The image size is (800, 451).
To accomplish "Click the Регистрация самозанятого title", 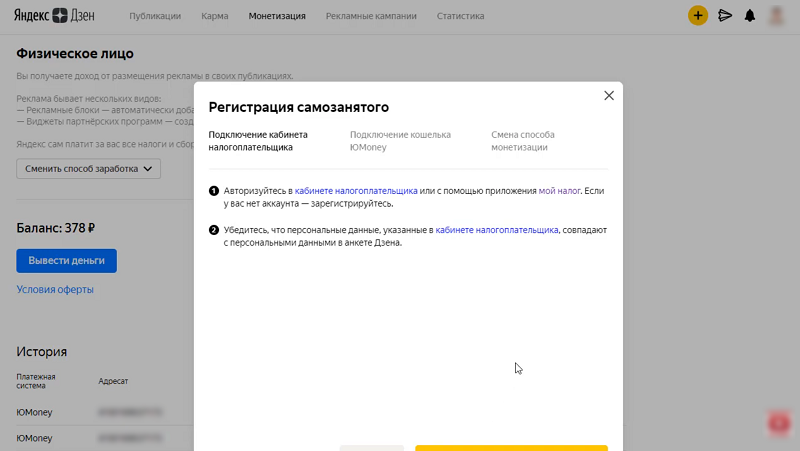I will click(x=298, y=107).
